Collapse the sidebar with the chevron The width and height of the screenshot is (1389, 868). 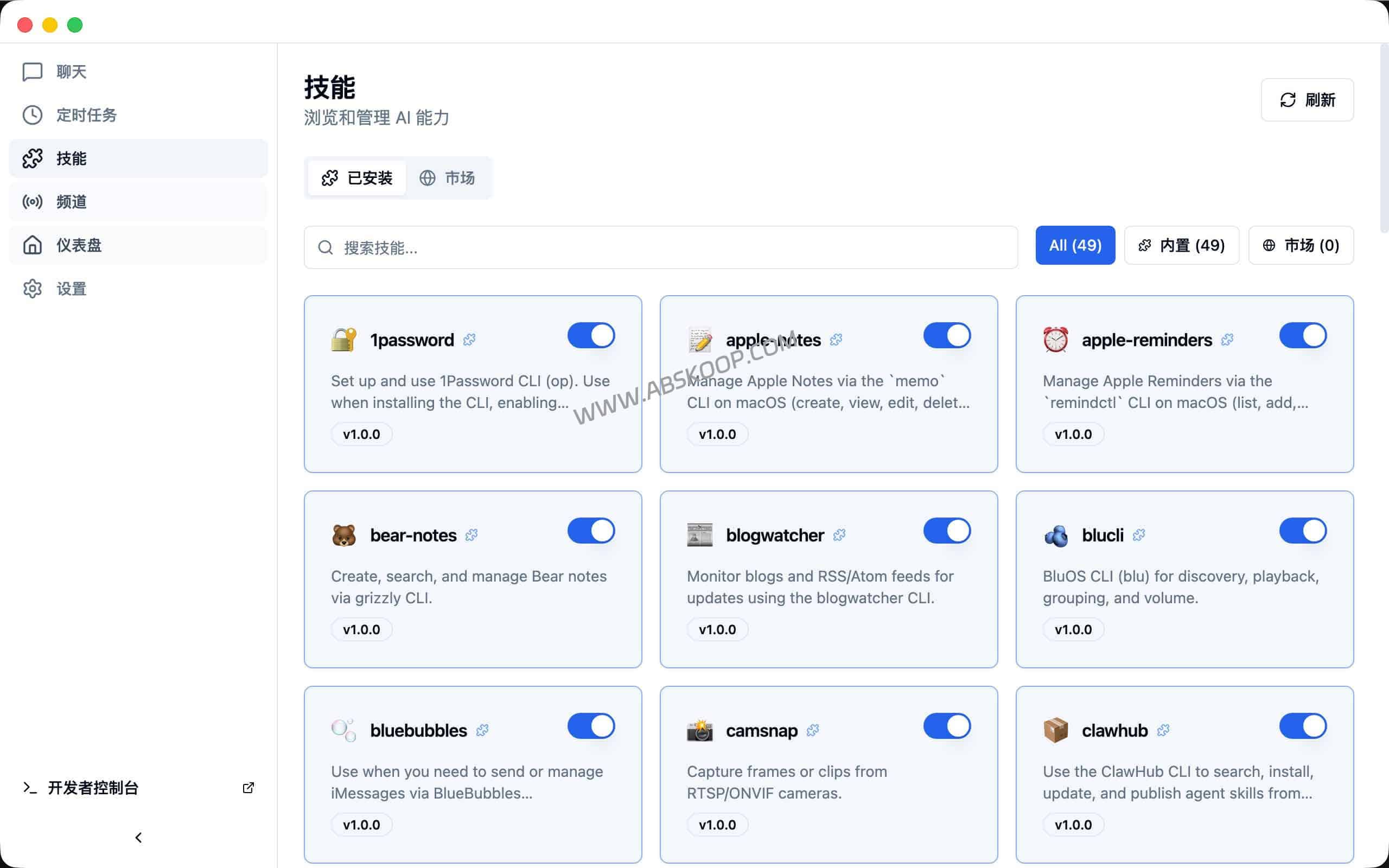pyautogui.click(x=138, y=837)
